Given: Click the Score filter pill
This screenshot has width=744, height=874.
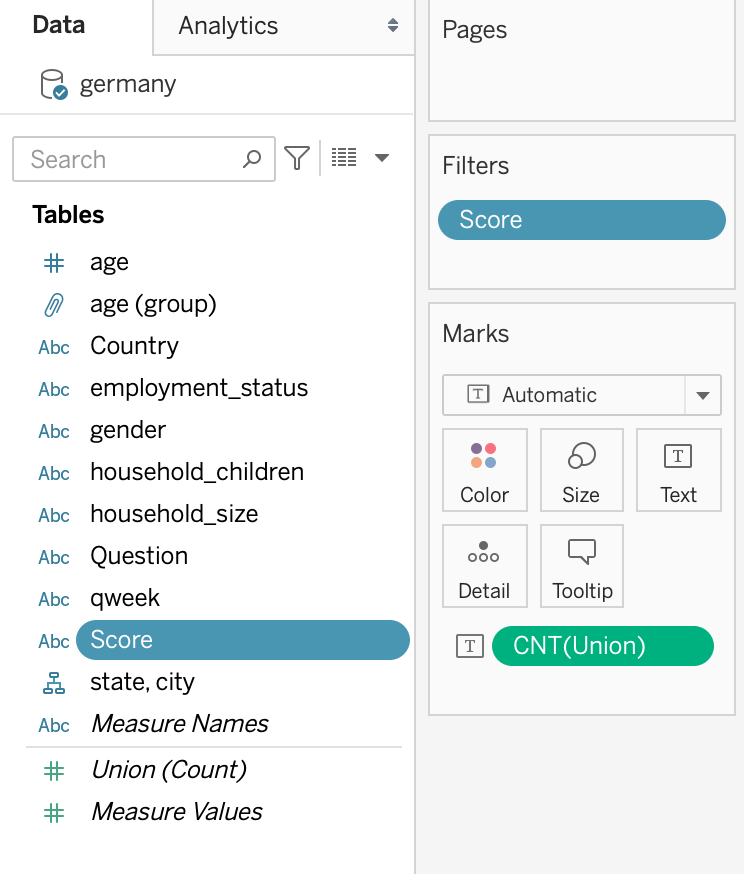Looking at the screenshot, I should point(581,220).
